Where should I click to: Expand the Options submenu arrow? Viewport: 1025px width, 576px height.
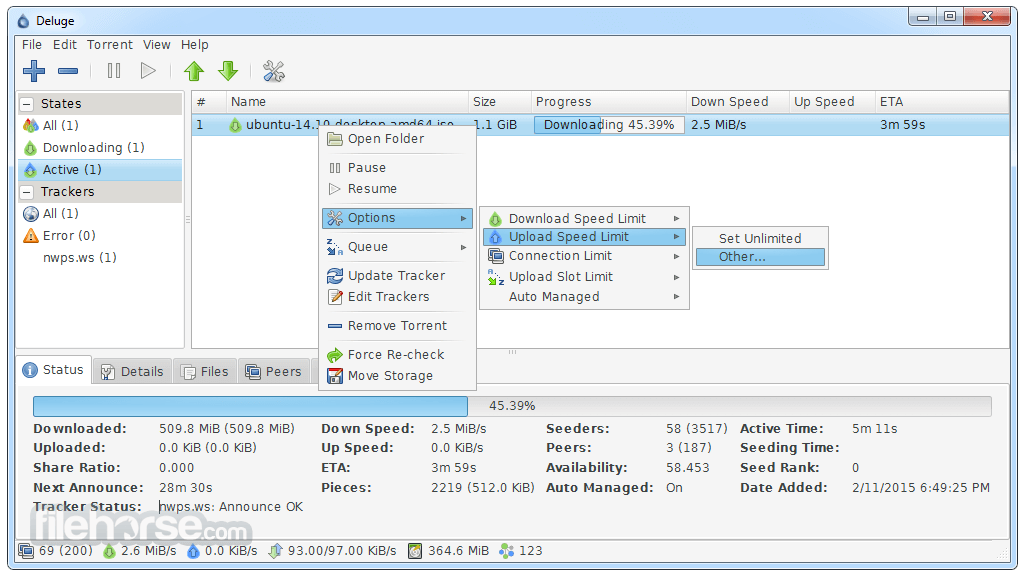pyautogui.click(x=463, y=218)
